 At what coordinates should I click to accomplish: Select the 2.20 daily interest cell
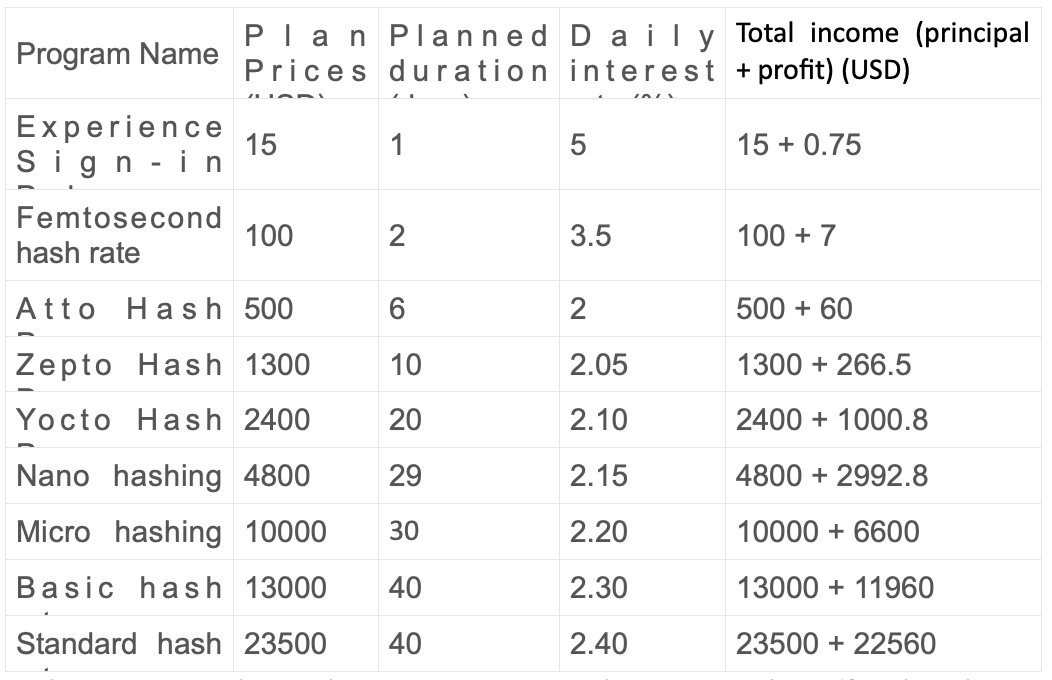[599, 531]
